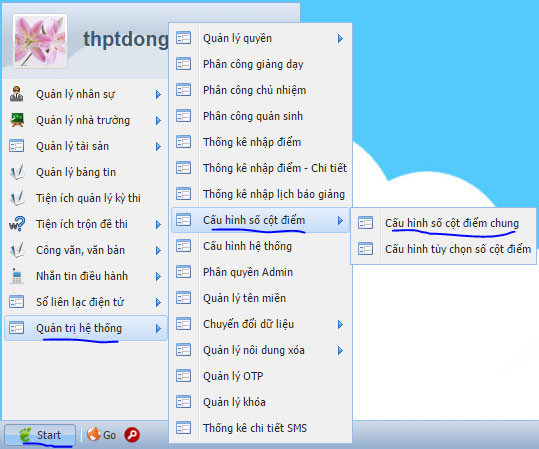Click the icon beside Cấu hình hệ thống
The width and height of the screenshot is (539, 449).
coord(184,246)
